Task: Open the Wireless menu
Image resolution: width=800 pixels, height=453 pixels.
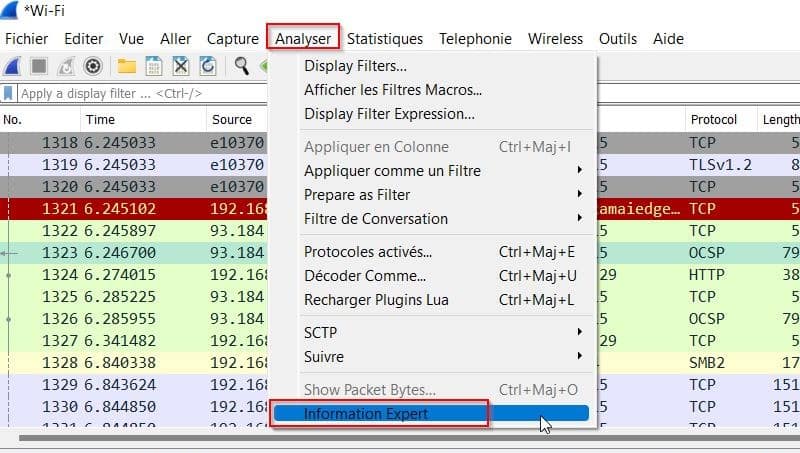Action: click(x=555, y=39)
